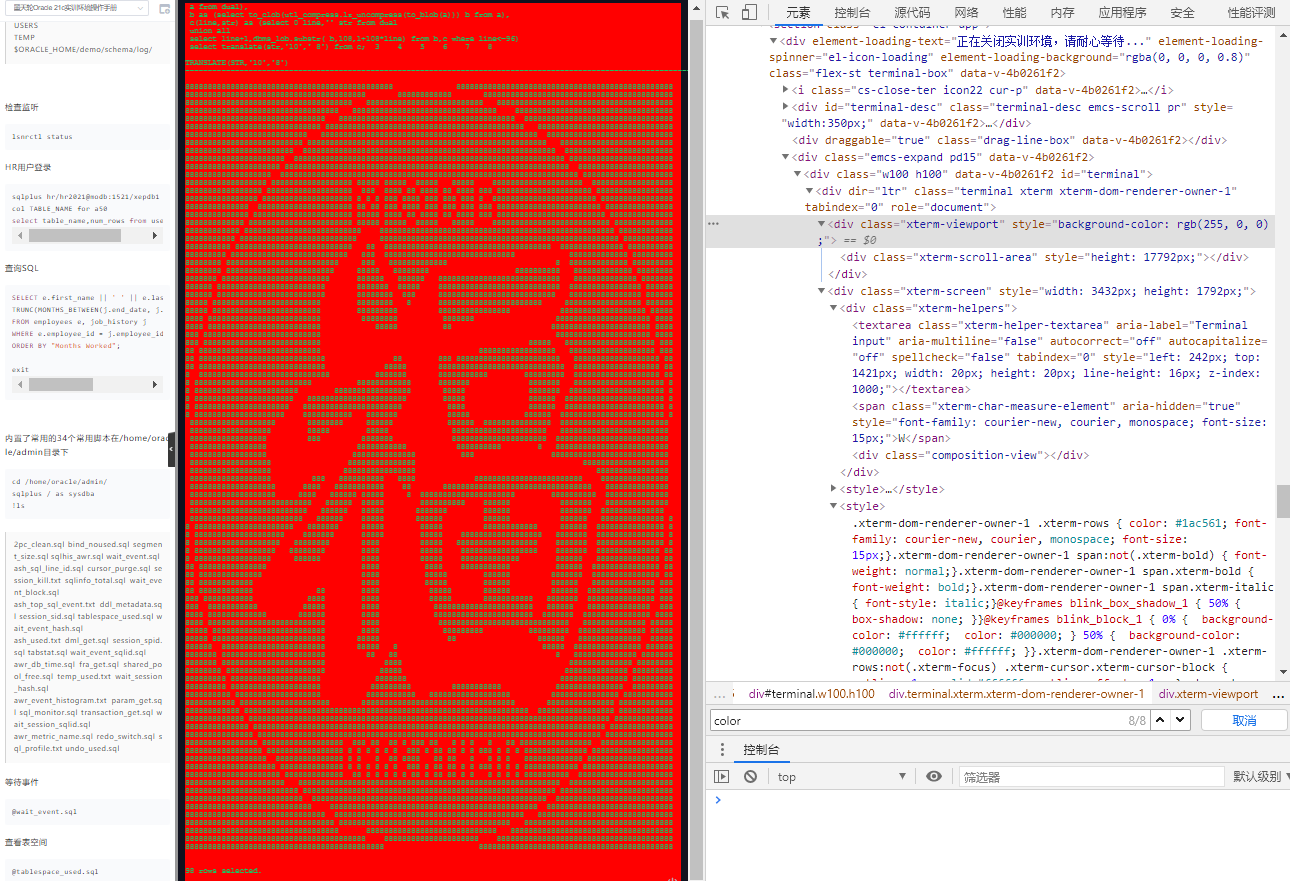Switch to the 性能评测 tab

[x=1251, y=13]
